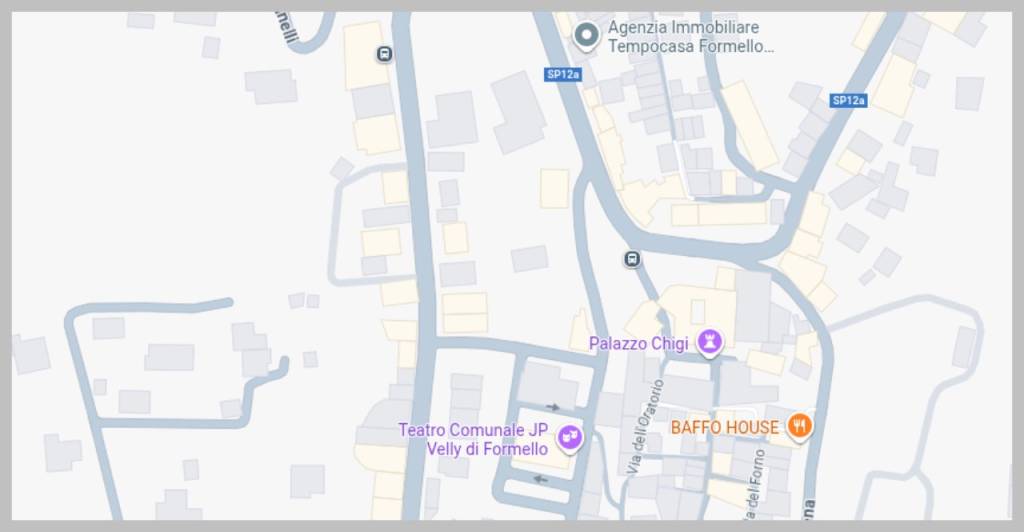Viewport: 1024px width, 532px height.
Task: Click the cut-off street label ending in 'na'
Action: [808, 510]
